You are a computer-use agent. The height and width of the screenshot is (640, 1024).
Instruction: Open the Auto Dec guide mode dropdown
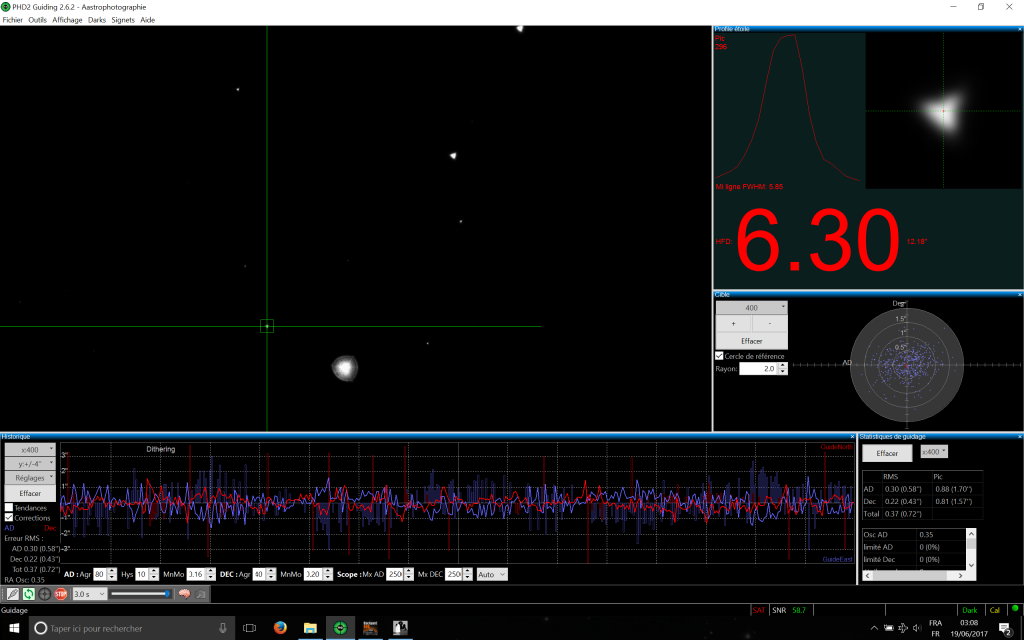pos(491,574)
